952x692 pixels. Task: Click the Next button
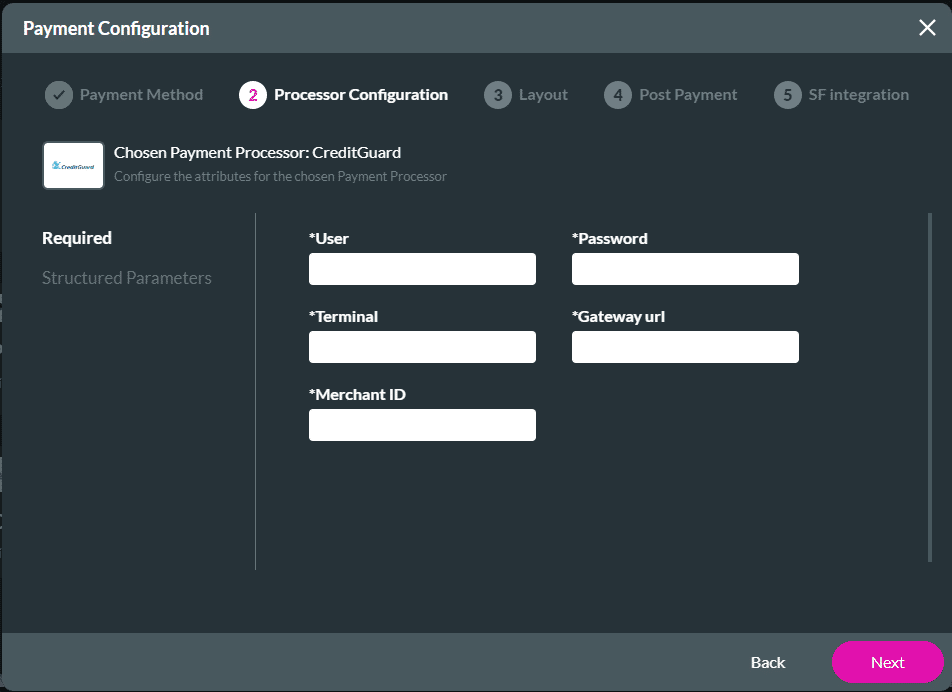[x=886, y=662]
